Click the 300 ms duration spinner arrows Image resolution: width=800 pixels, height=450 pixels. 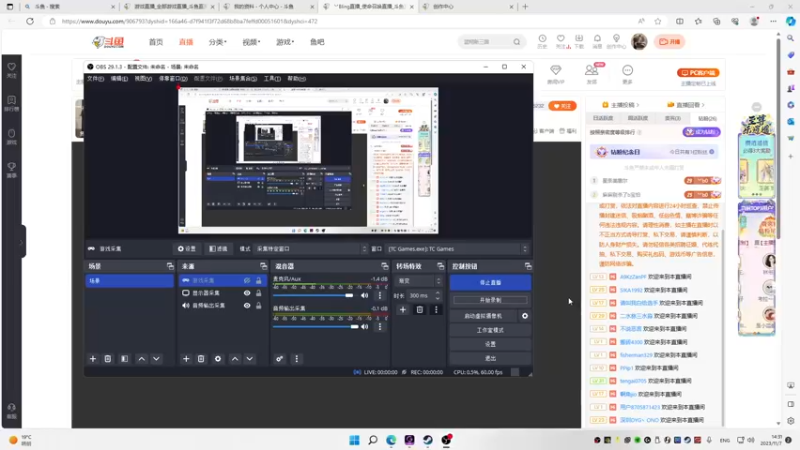pyautogui.click(x=438, y=295)
